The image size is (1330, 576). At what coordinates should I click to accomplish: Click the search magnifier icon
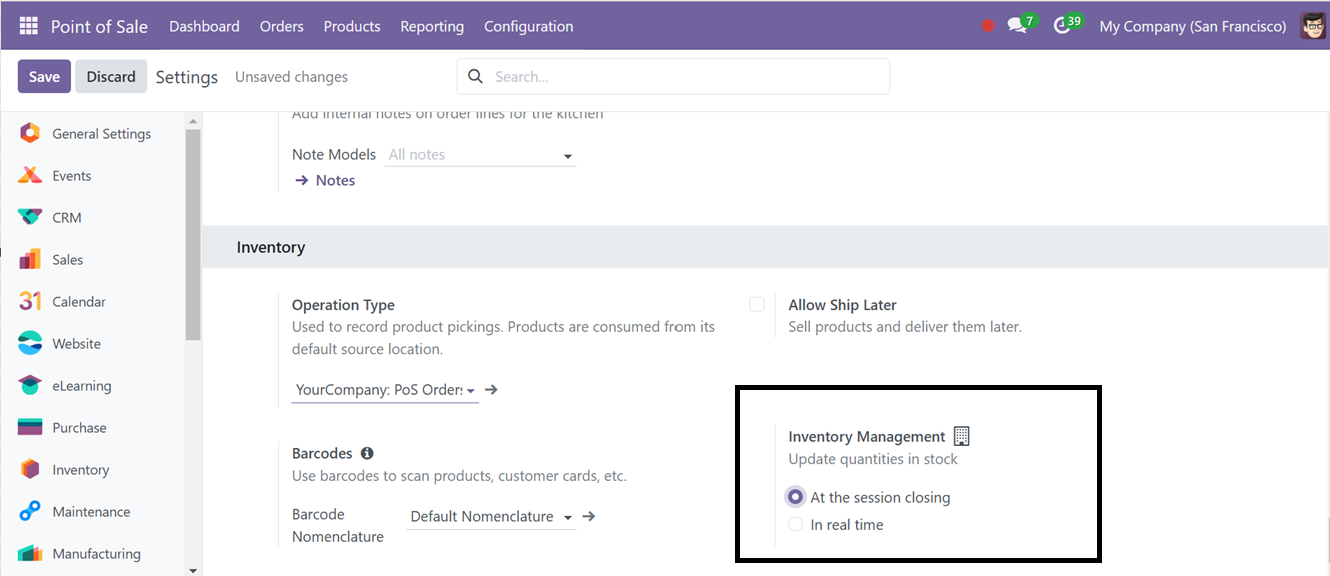pyautogui.click(x=476, y=76)
